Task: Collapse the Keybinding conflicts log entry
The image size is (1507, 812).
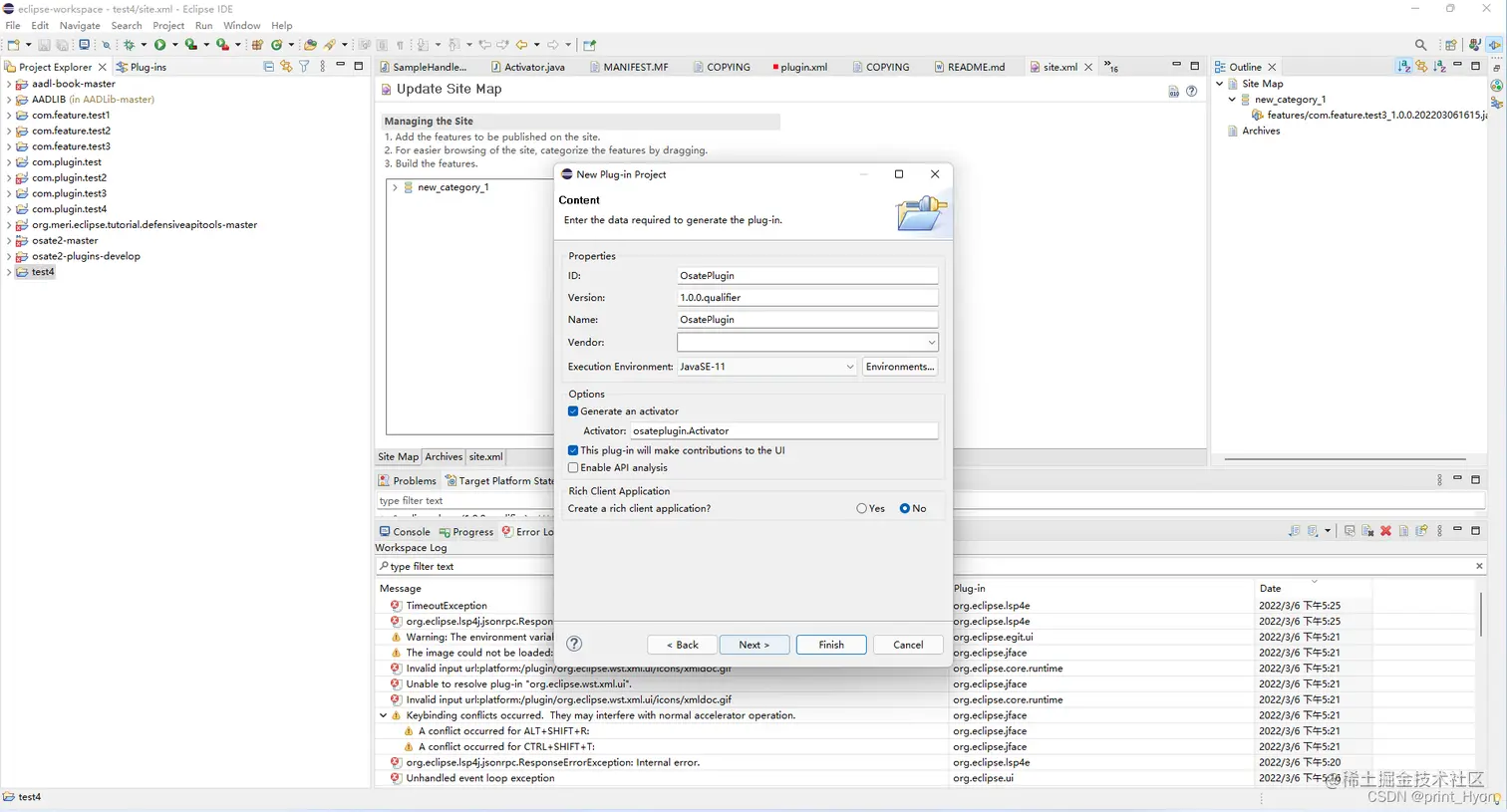Action: [383, 715]
